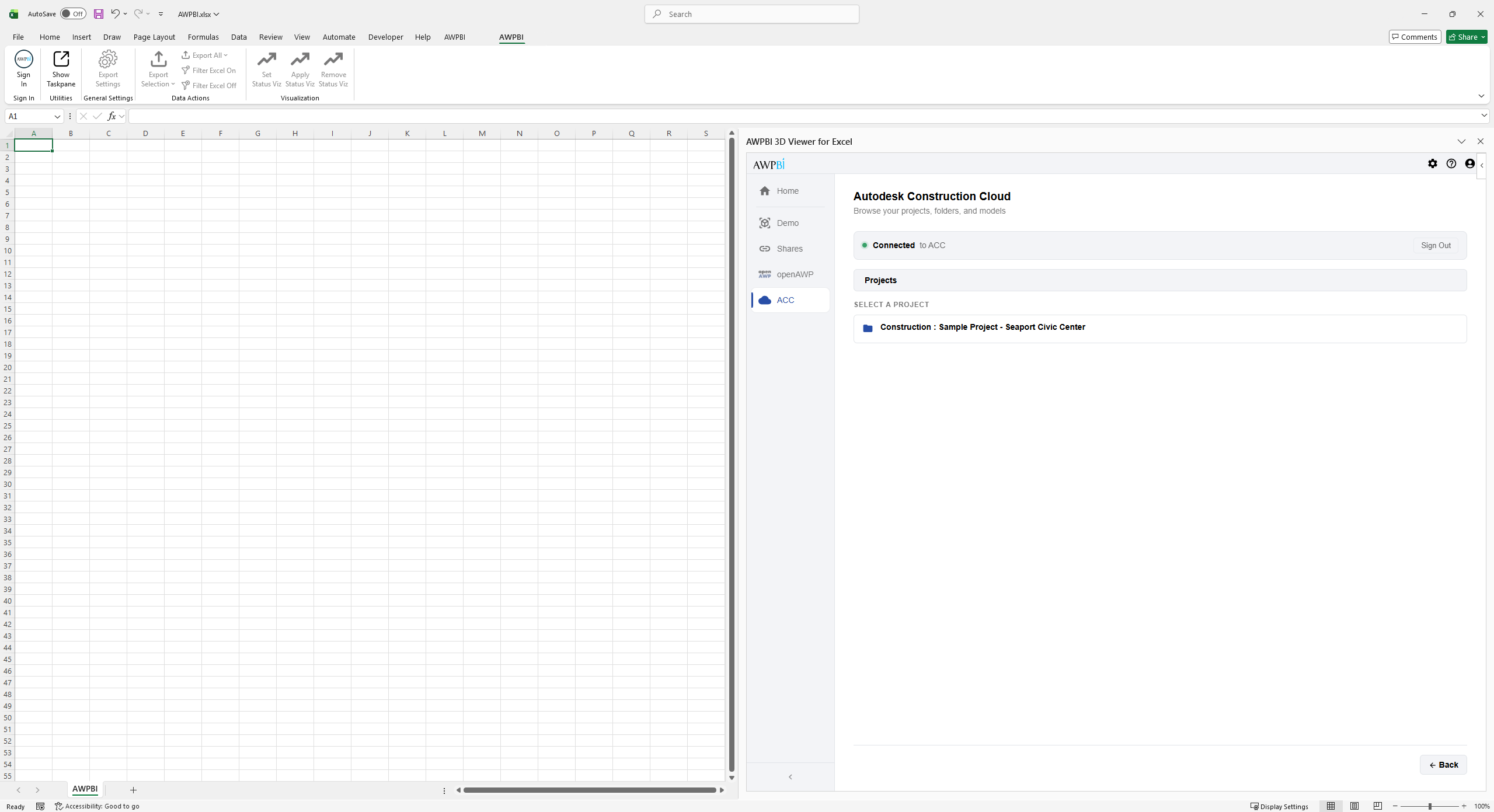Open Shares in AWPBI sidebar

tap(790, 249)
